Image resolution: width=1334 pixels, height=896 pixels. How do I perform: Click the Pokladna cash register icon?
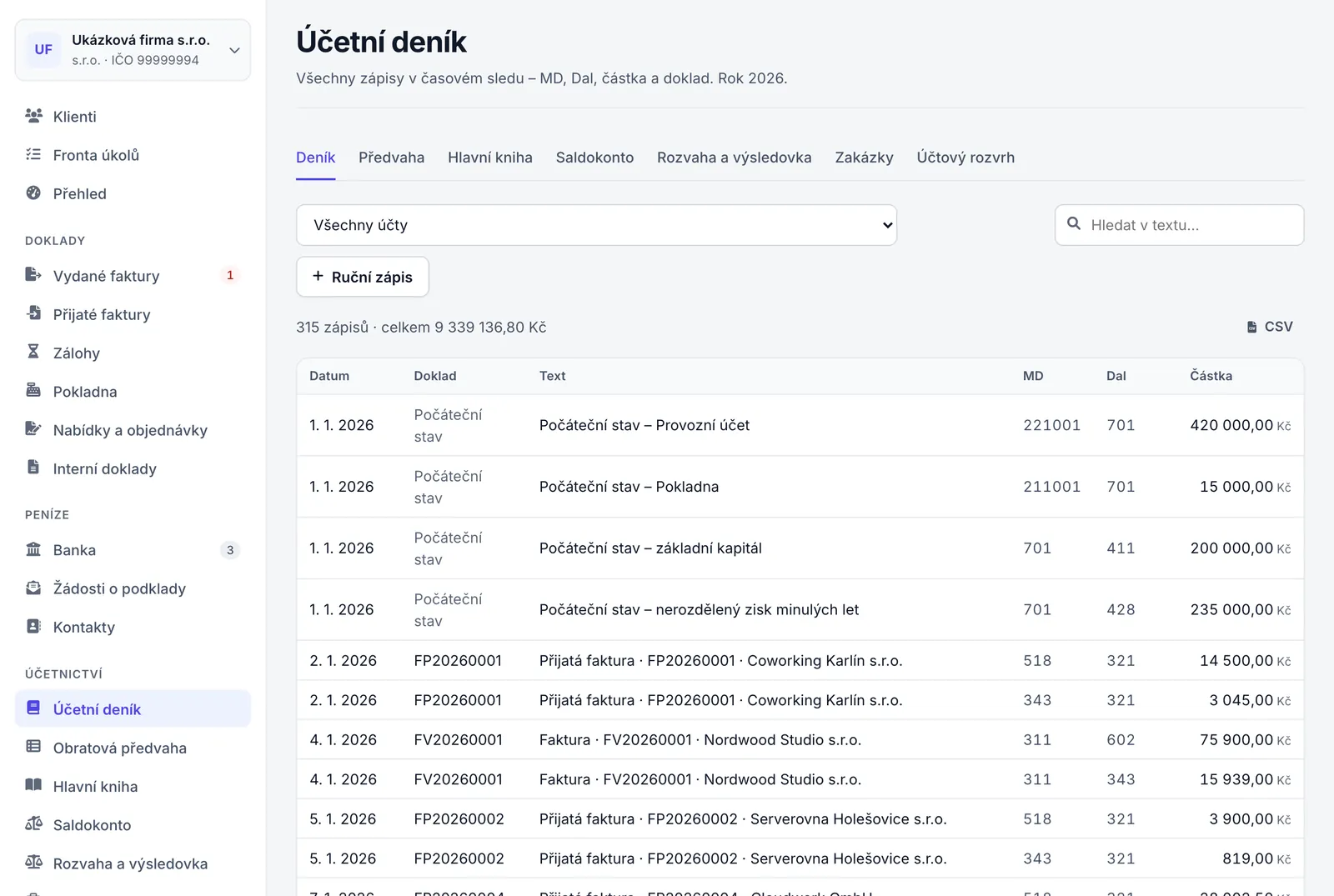33,390
